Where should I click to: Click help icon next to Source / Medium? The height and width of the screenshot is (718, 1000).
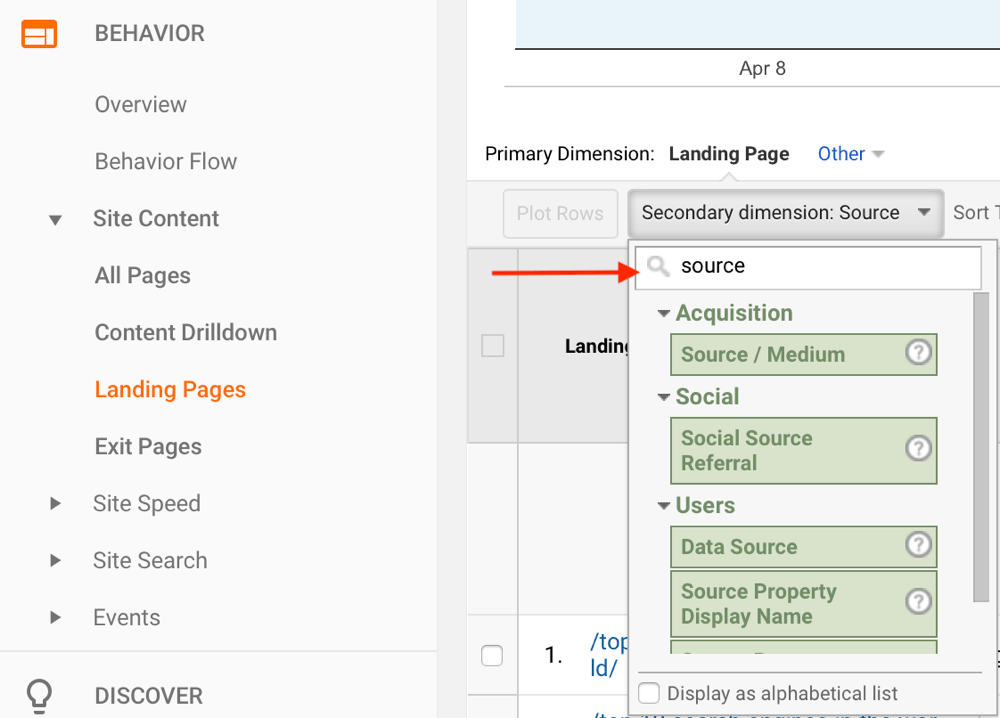pyautogui.click(x=917, y=353)
